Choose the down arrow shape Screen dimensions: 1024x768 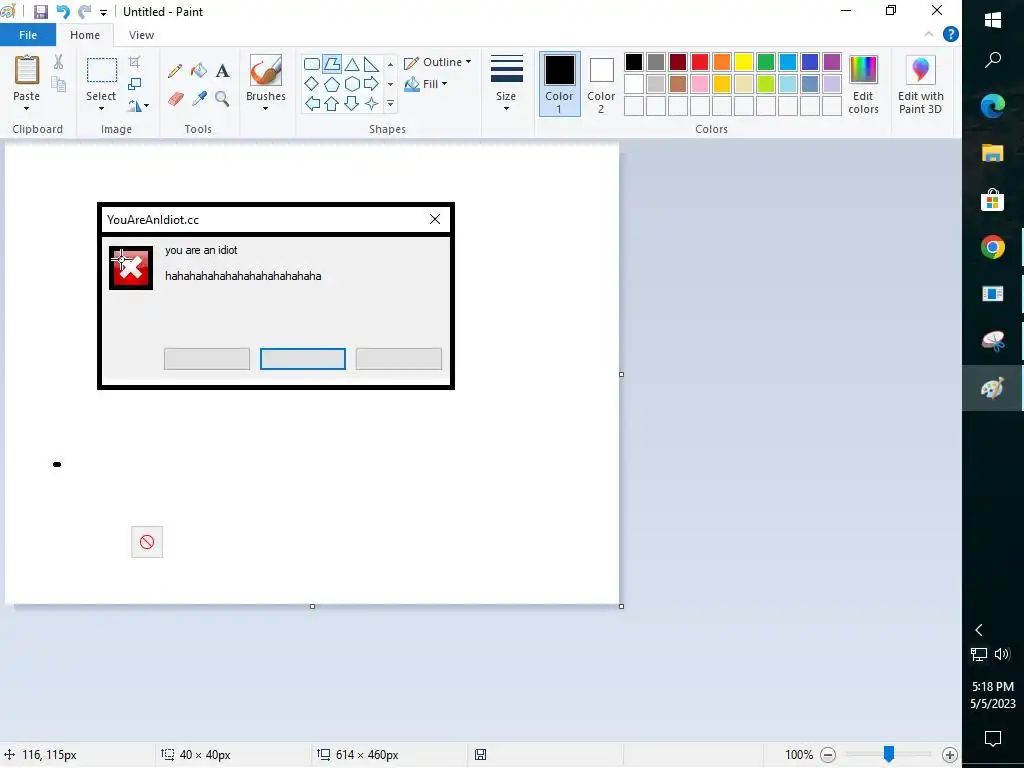tap(351, 103)
